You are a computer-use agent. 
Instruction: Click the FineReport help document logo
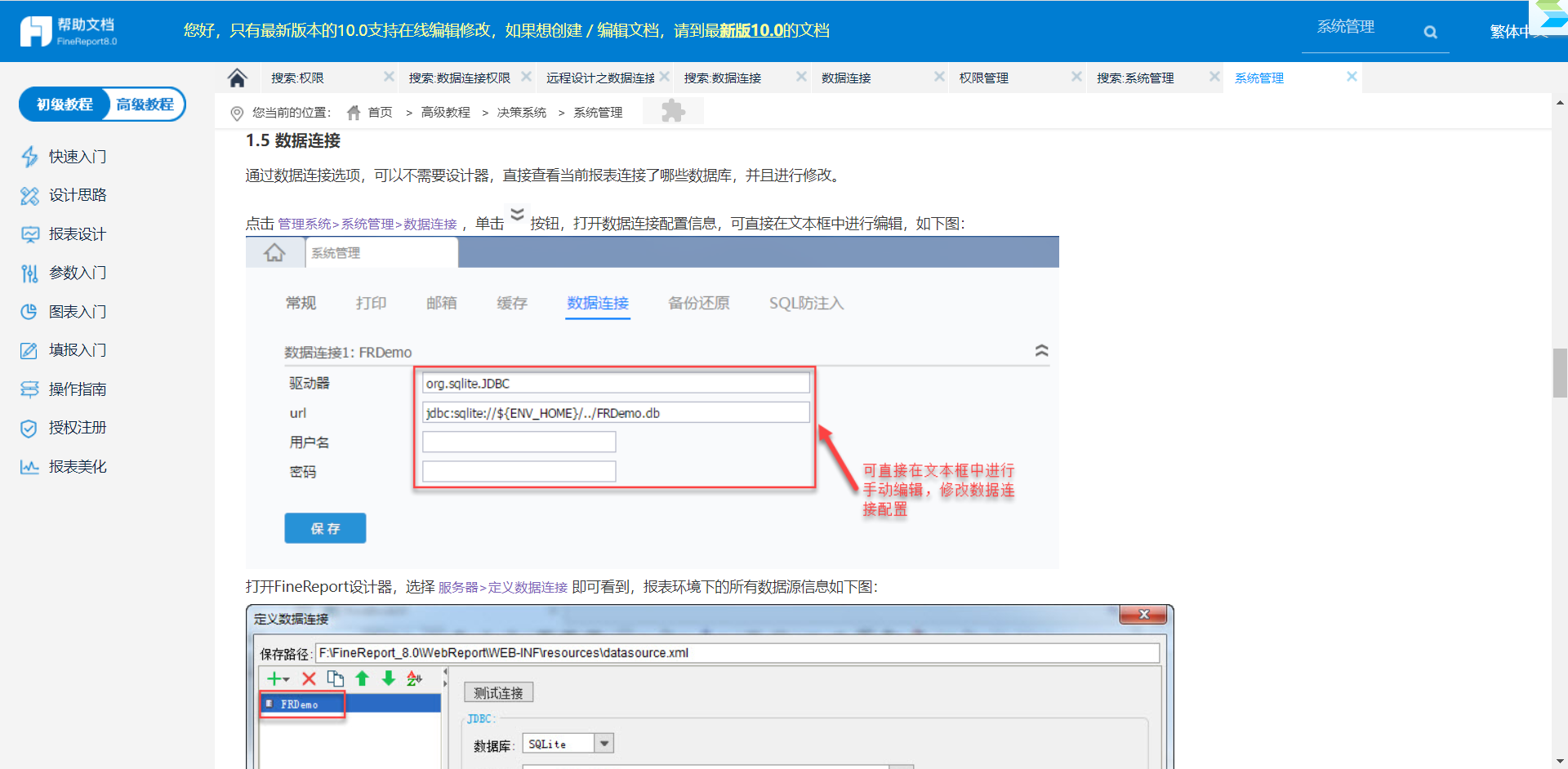point(69,31)
